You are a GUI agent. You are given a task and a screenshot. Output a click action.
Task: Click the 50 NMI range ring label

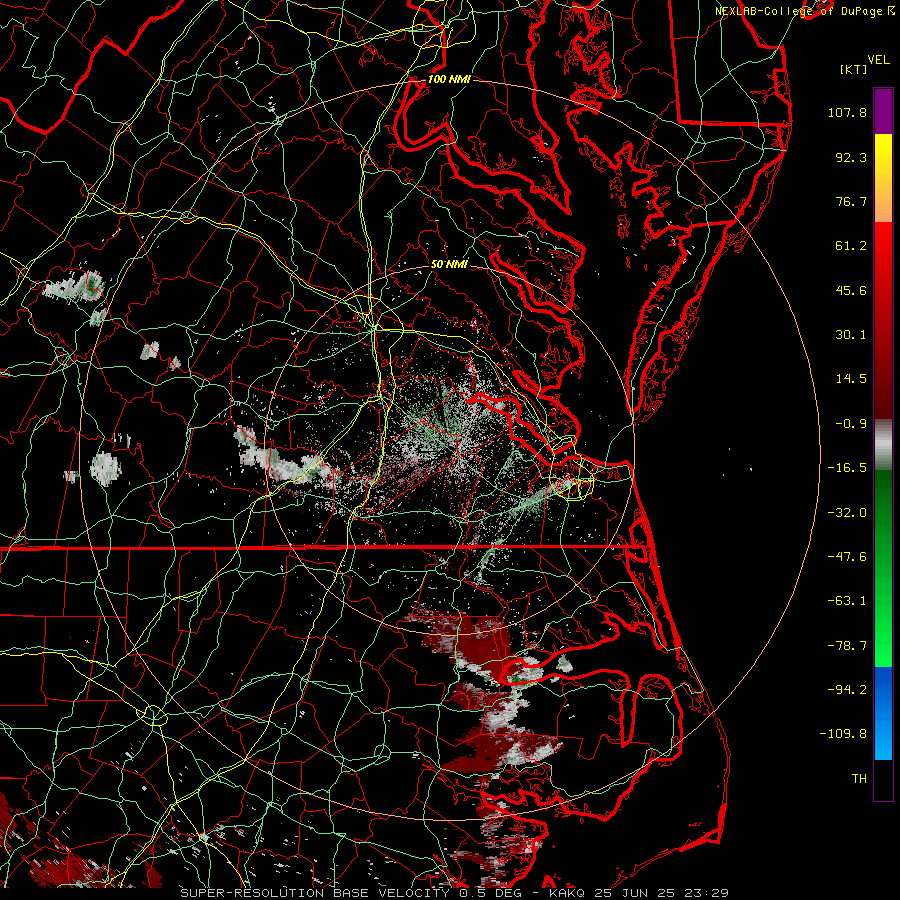pos(449,265)
